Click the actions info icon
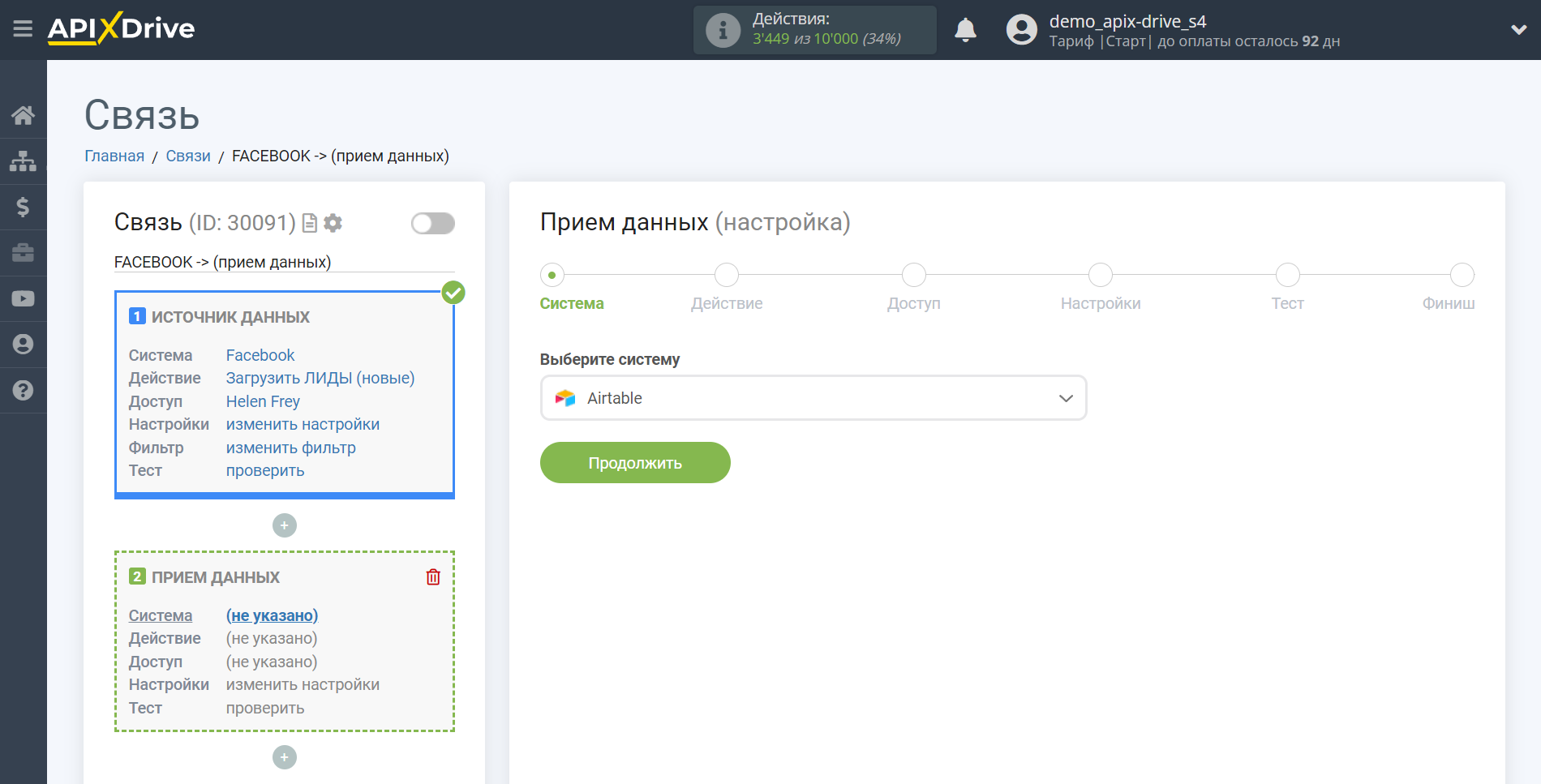Screen dimensions: 1541x784 pos(723,30)
